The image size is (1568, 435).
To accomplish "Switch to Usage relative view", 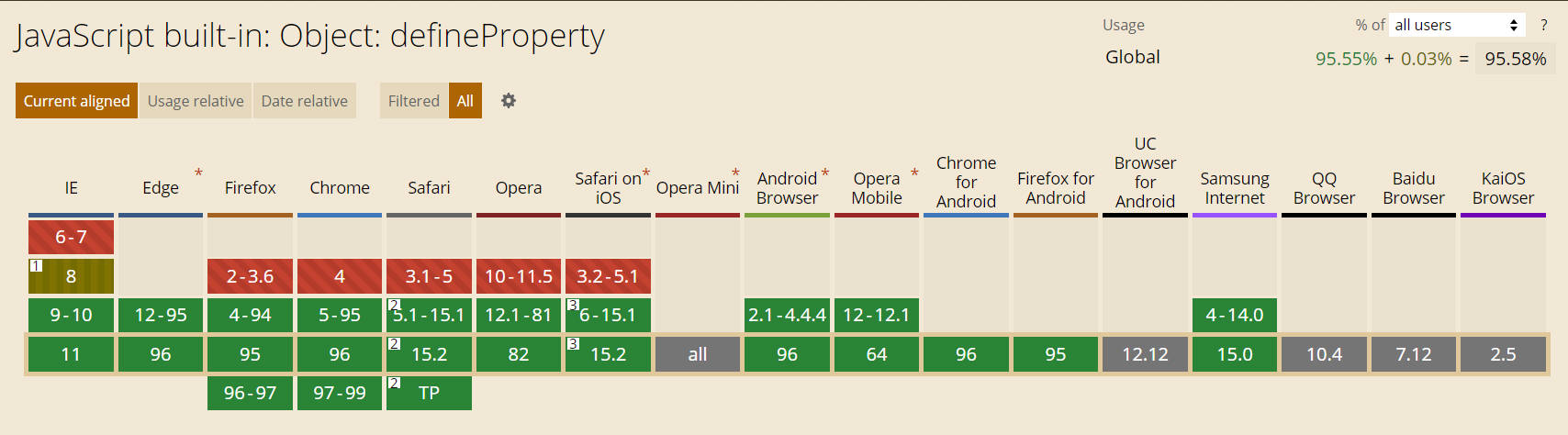I will [196, 101].
